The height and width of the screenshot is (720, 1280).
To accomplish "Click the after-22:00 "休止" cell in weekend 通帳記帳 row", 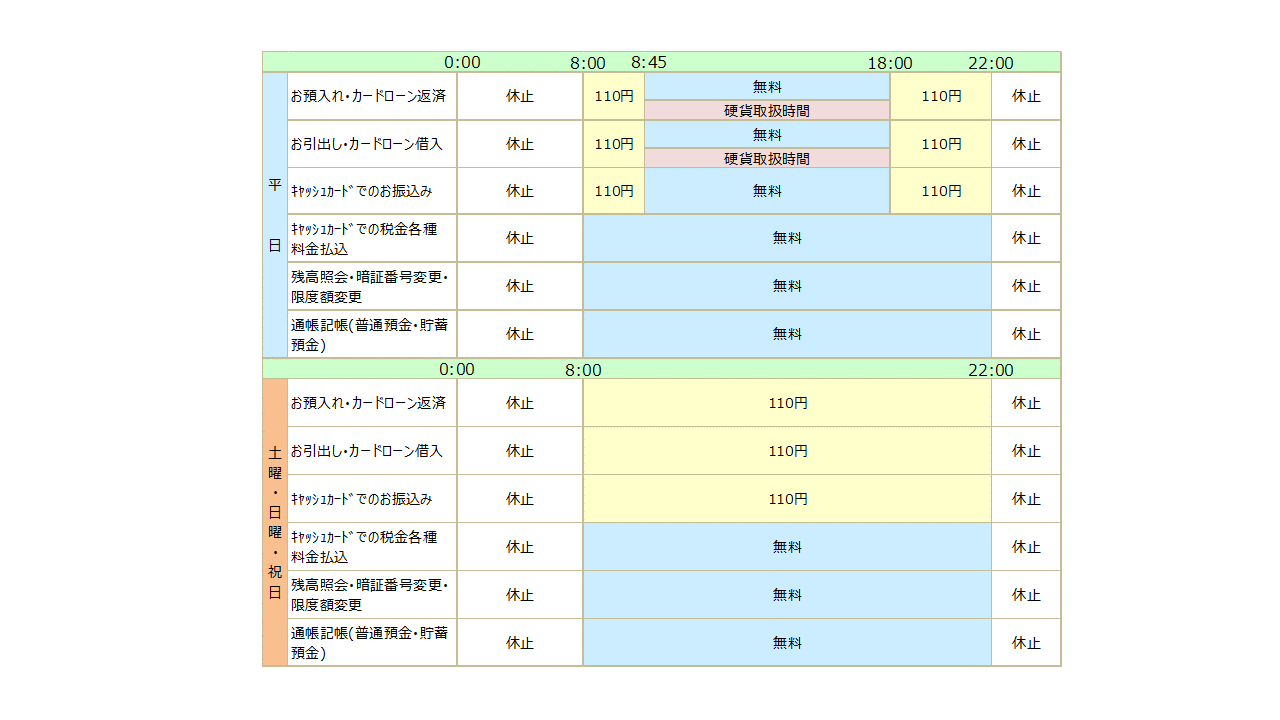I will [x=1026, y=642].
